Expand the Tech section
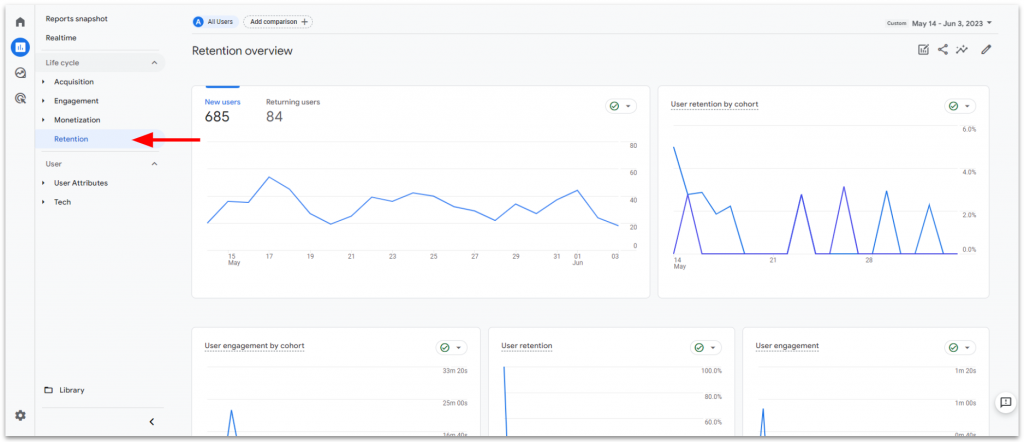This screenshot has height=442, width=1024. click(62, 202)
